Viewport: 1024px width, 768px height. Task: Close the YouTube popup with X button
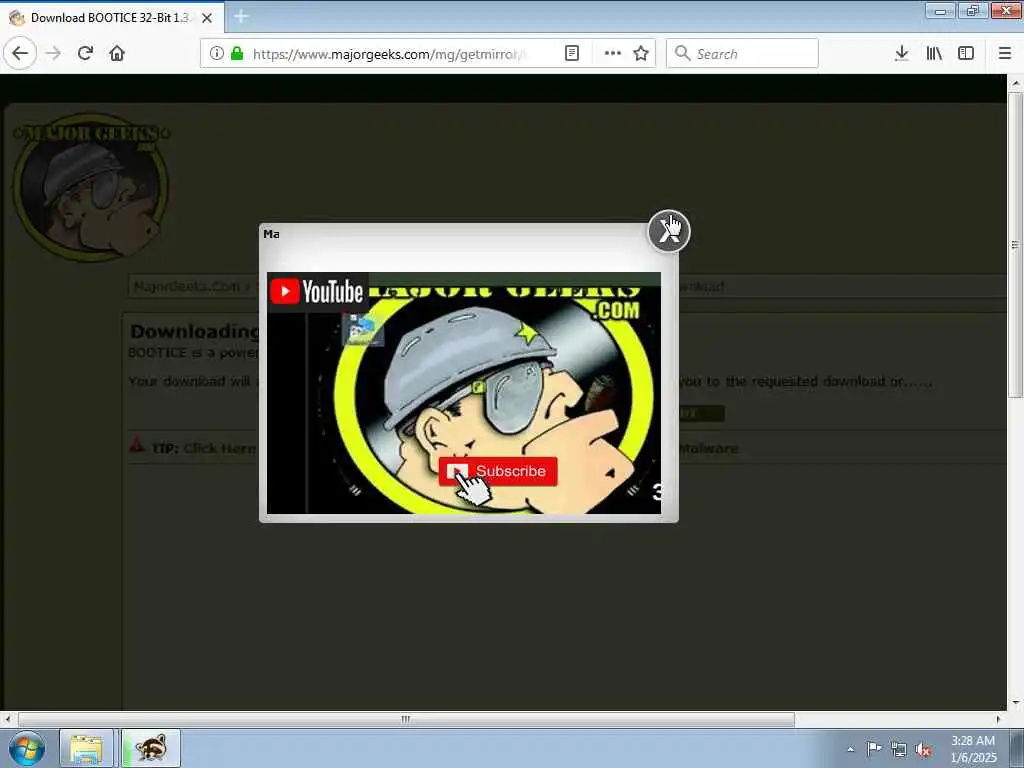coord(669,231)
